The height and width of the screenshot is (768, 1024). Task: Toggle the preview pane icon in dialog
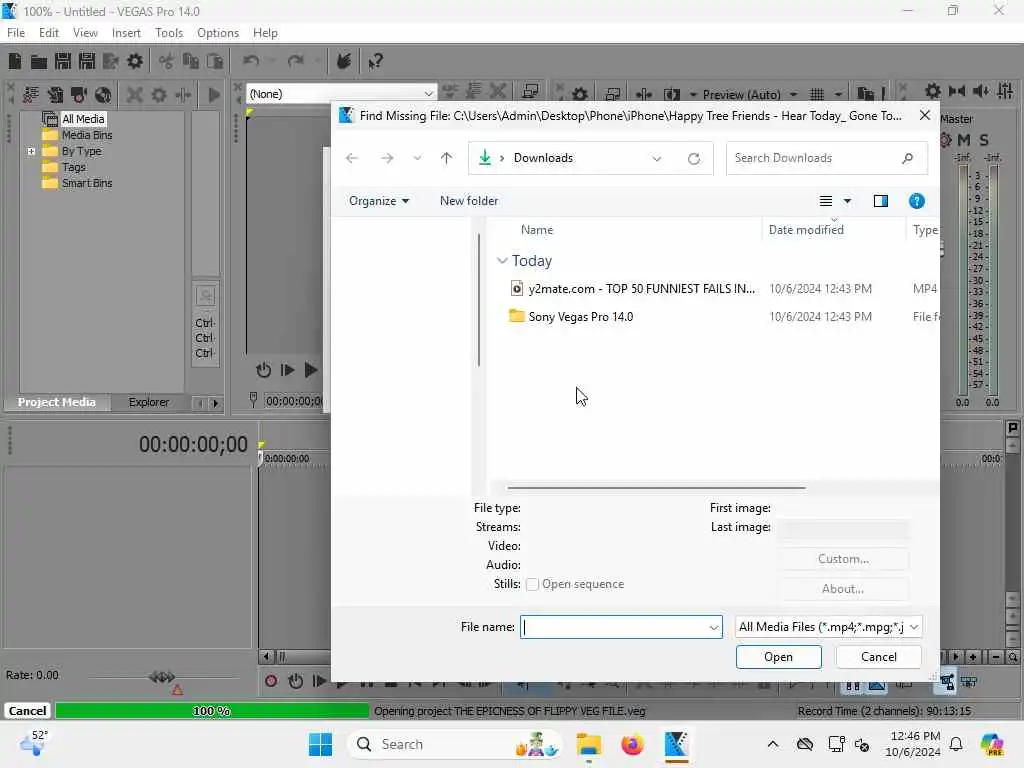(x=880, y=201)
